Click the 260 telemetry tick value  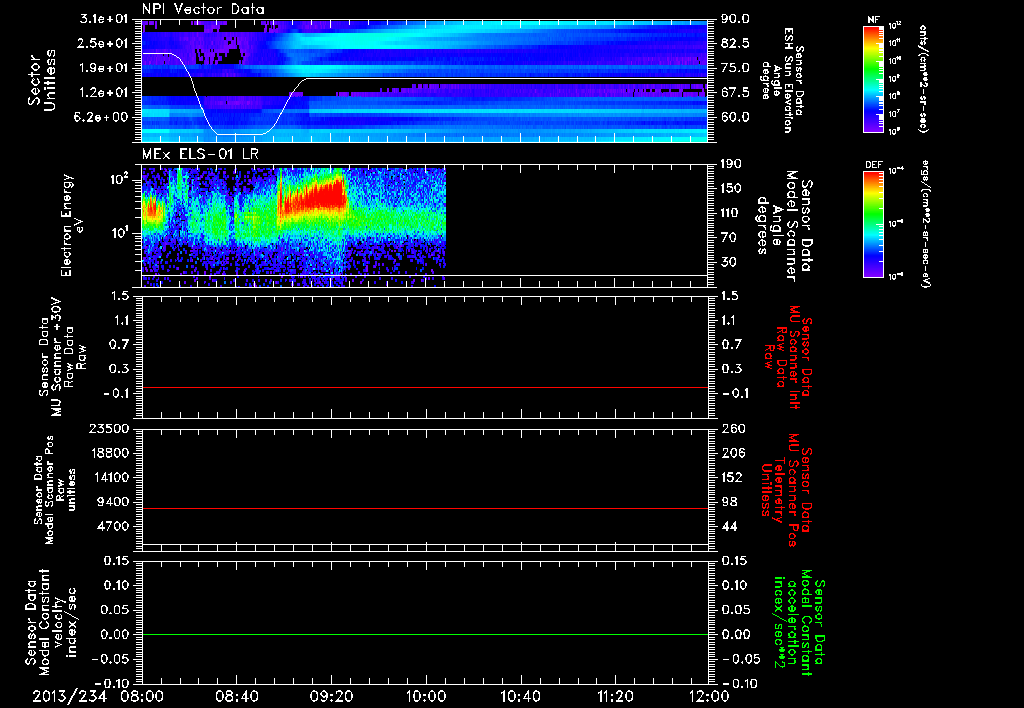click(731, 428)
